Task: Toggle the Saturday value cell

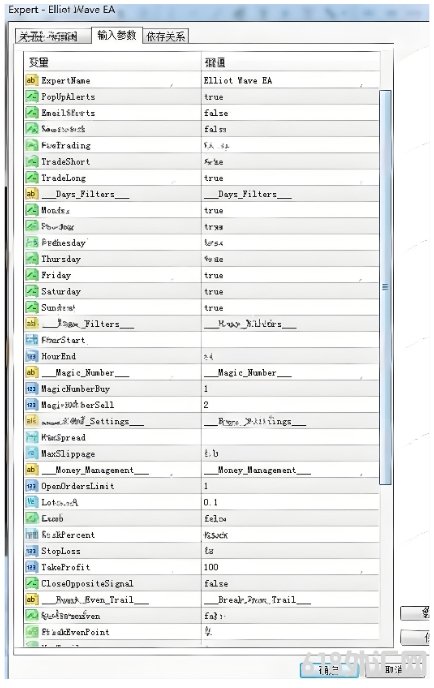Action: pos(290,291)
